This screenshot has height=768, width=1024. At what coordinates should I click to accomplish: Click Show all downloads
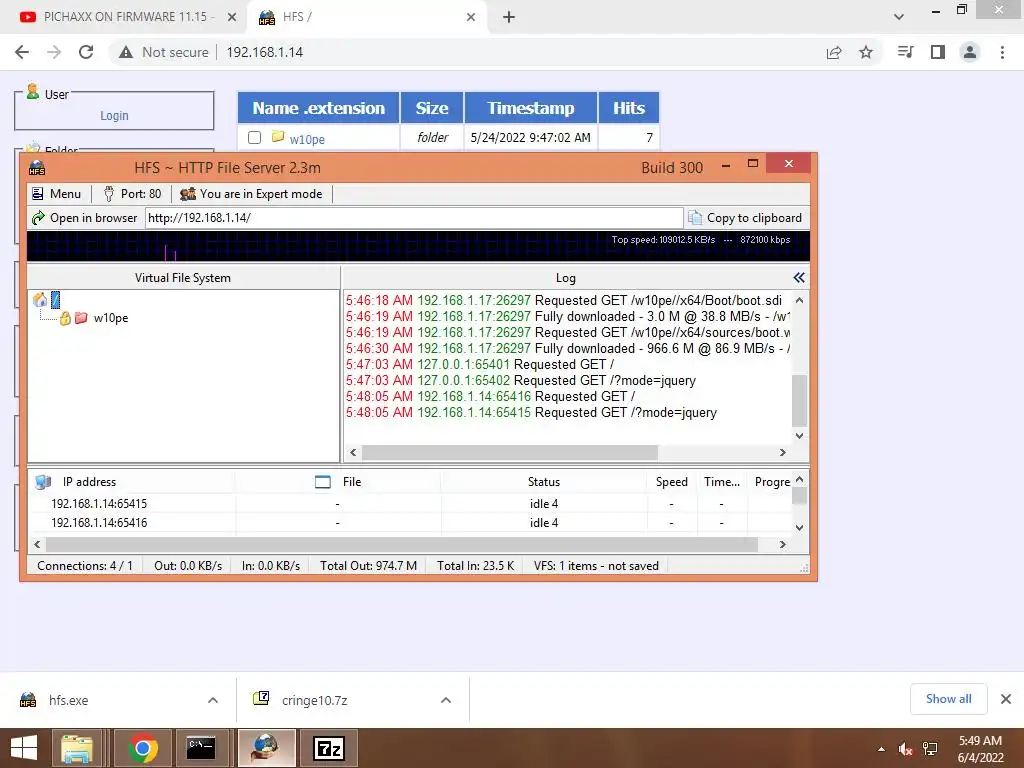pyautogui.click(x=948, y=699)
